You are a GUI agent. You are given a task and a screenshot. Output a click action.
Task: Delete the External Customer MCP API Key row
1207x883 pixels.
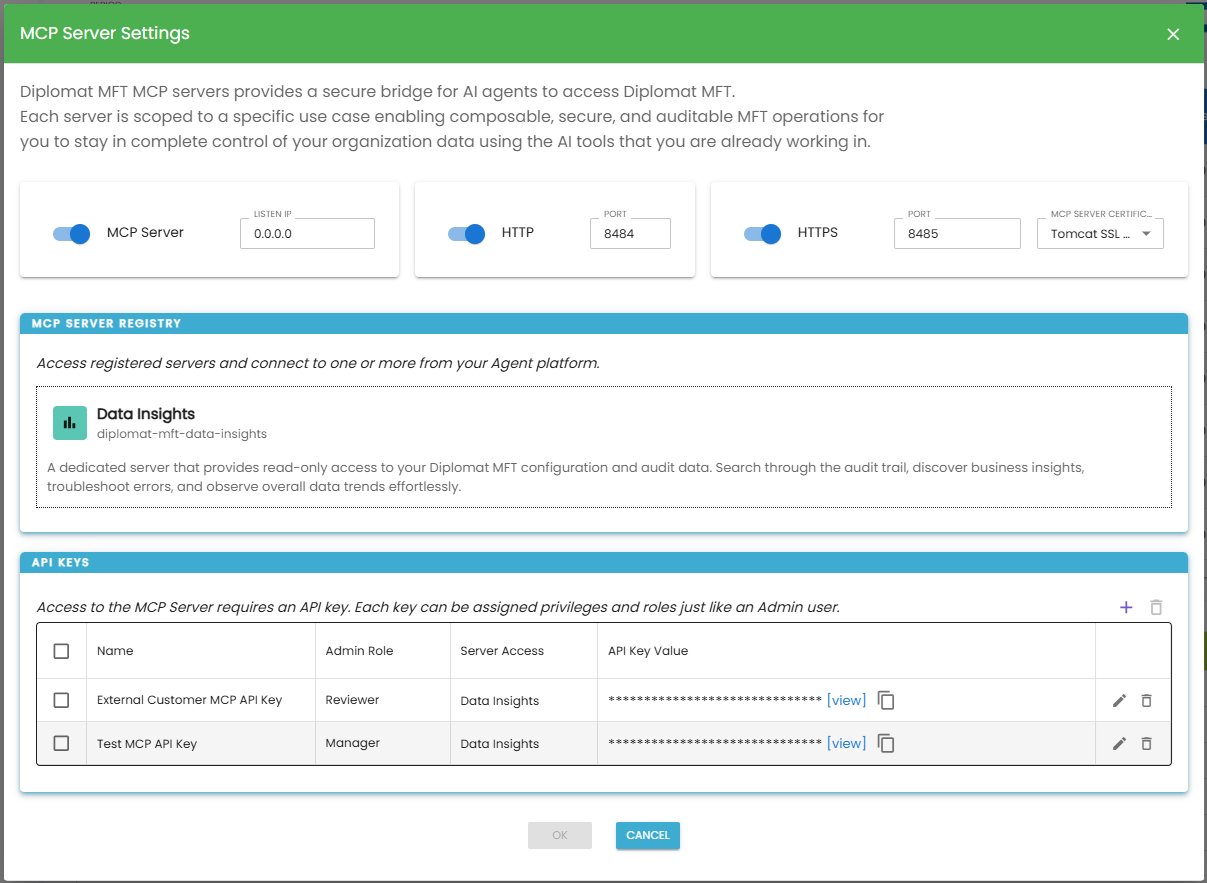point(1146,700)
